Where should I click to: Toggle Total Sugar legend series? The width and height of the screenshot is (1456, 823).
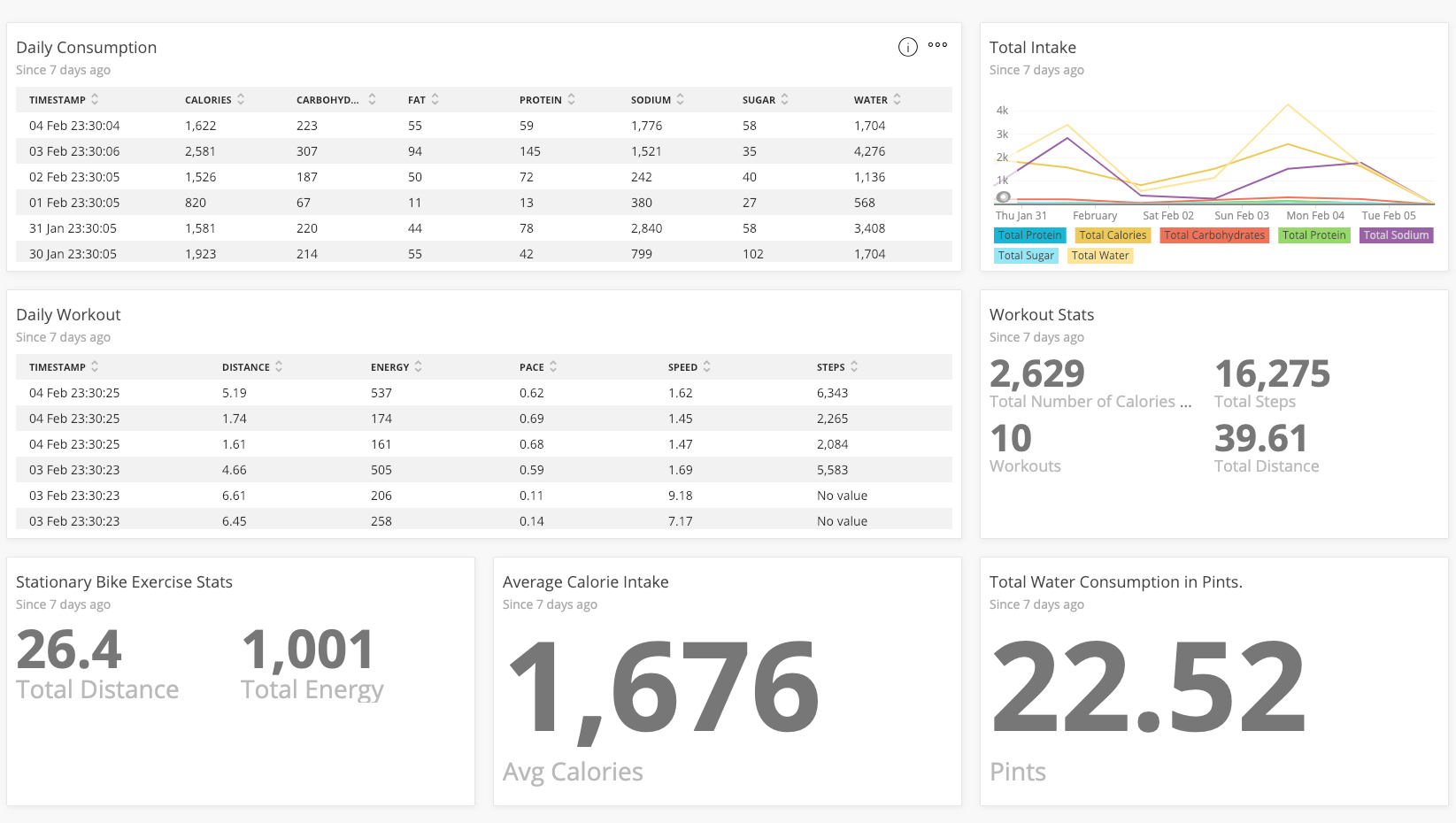coord(1026,256)
